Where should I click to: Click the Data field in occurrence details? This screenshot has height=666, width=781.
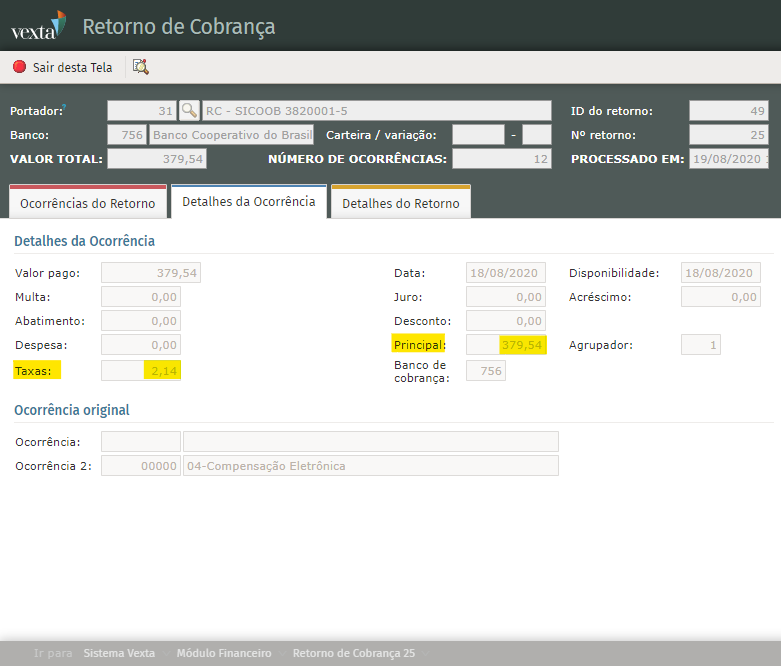[x=505, y=273]
